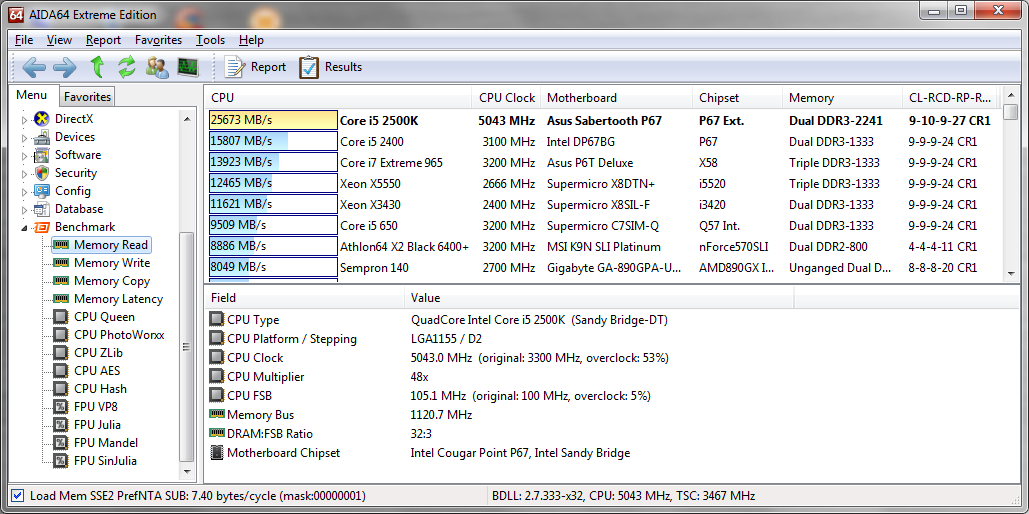The height and width of the screenshot is (514, 1029).
Task: Open the Favorites menu
Action: point(158,40)
